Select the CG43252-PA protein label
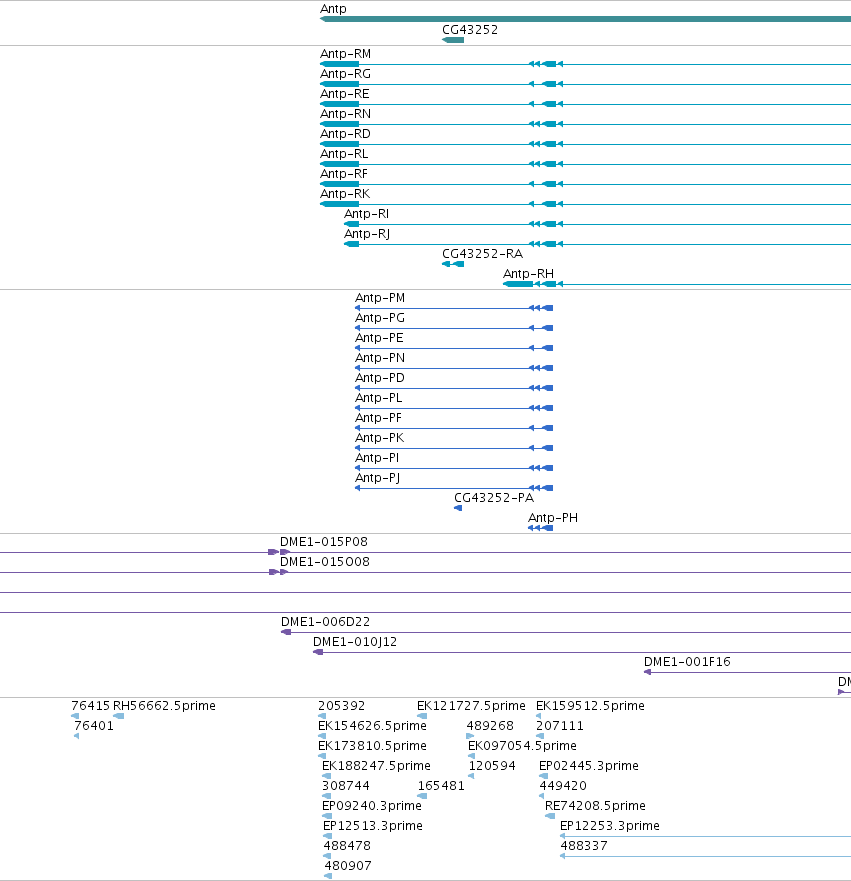Screen dimensions: 851x881 (494, 498)
